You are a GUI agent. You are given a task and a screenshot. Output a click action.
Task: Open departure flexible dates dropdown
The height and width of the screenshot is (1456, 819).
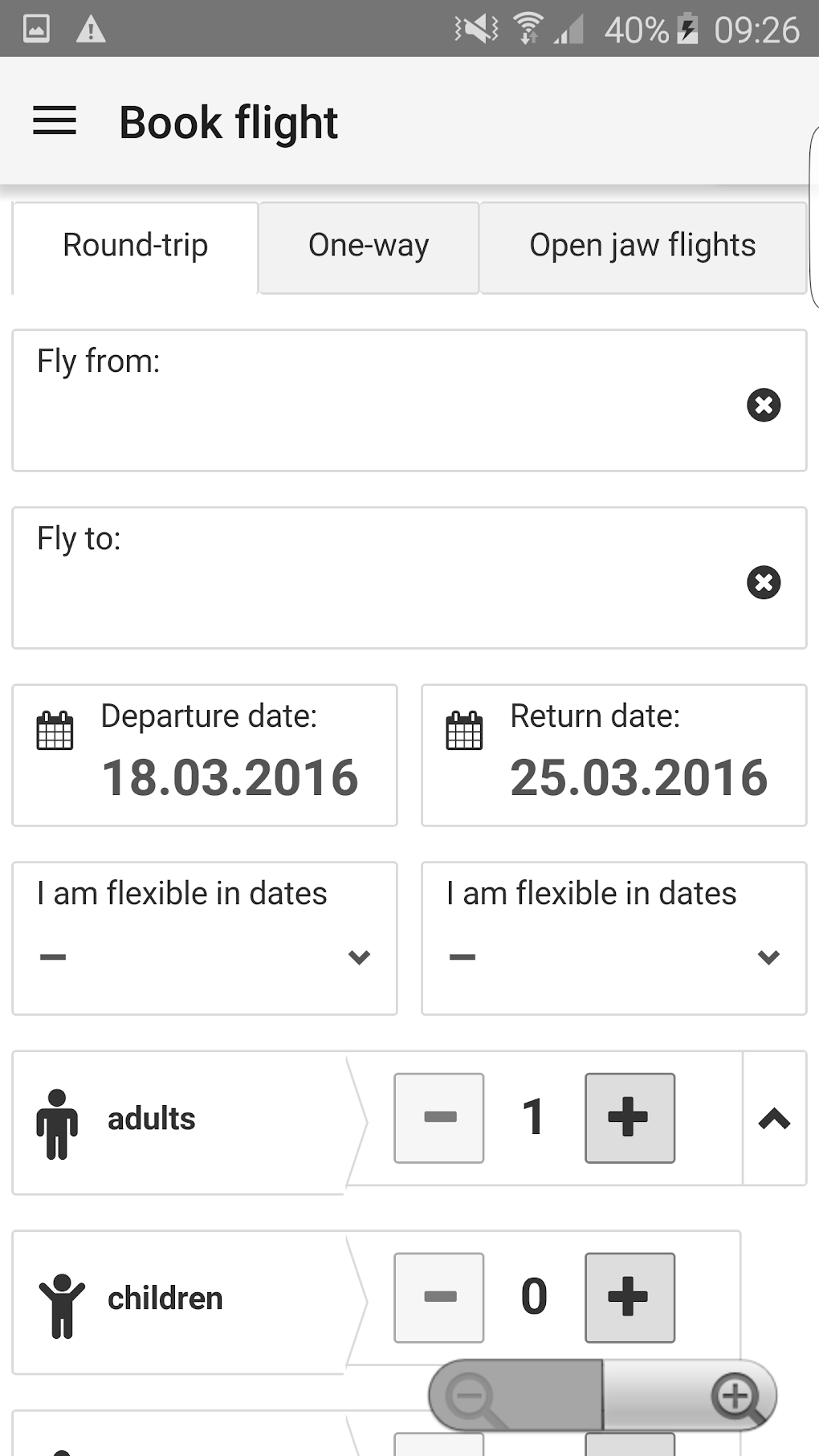pyautogui.click(x=205, y=956)
